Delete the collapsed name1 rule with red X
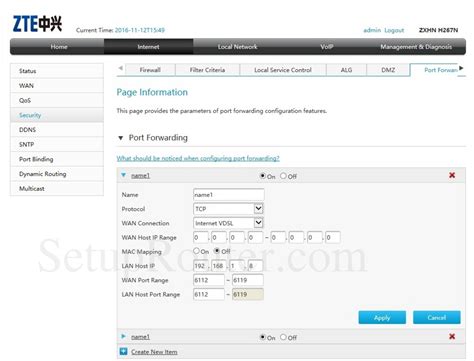474x361 pixels. tap(452, 336)
